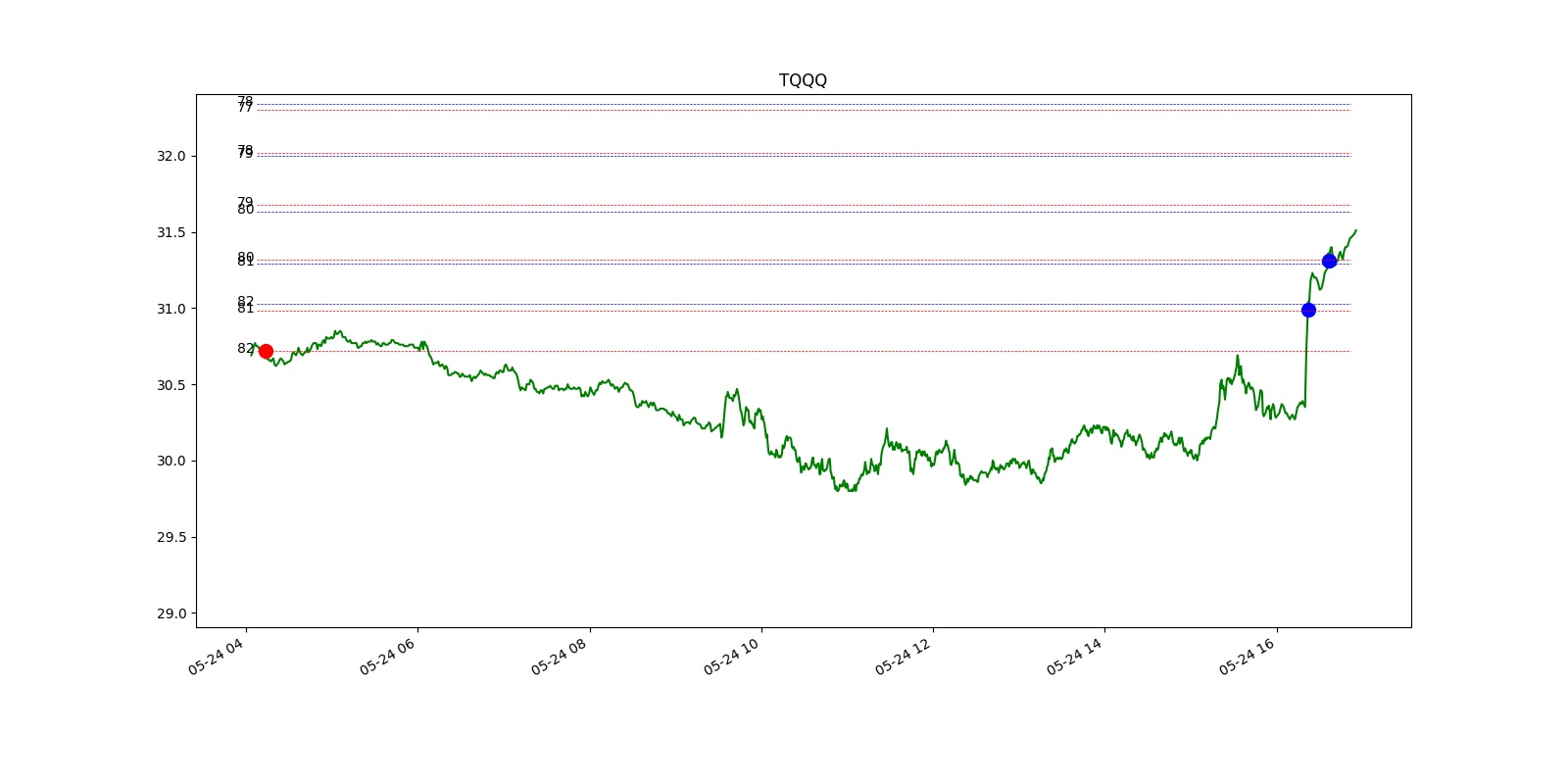The height and width of the screenshot is (784, 1568).
Task: Click the 05-24 04 x-axis label
Action: 217,656
